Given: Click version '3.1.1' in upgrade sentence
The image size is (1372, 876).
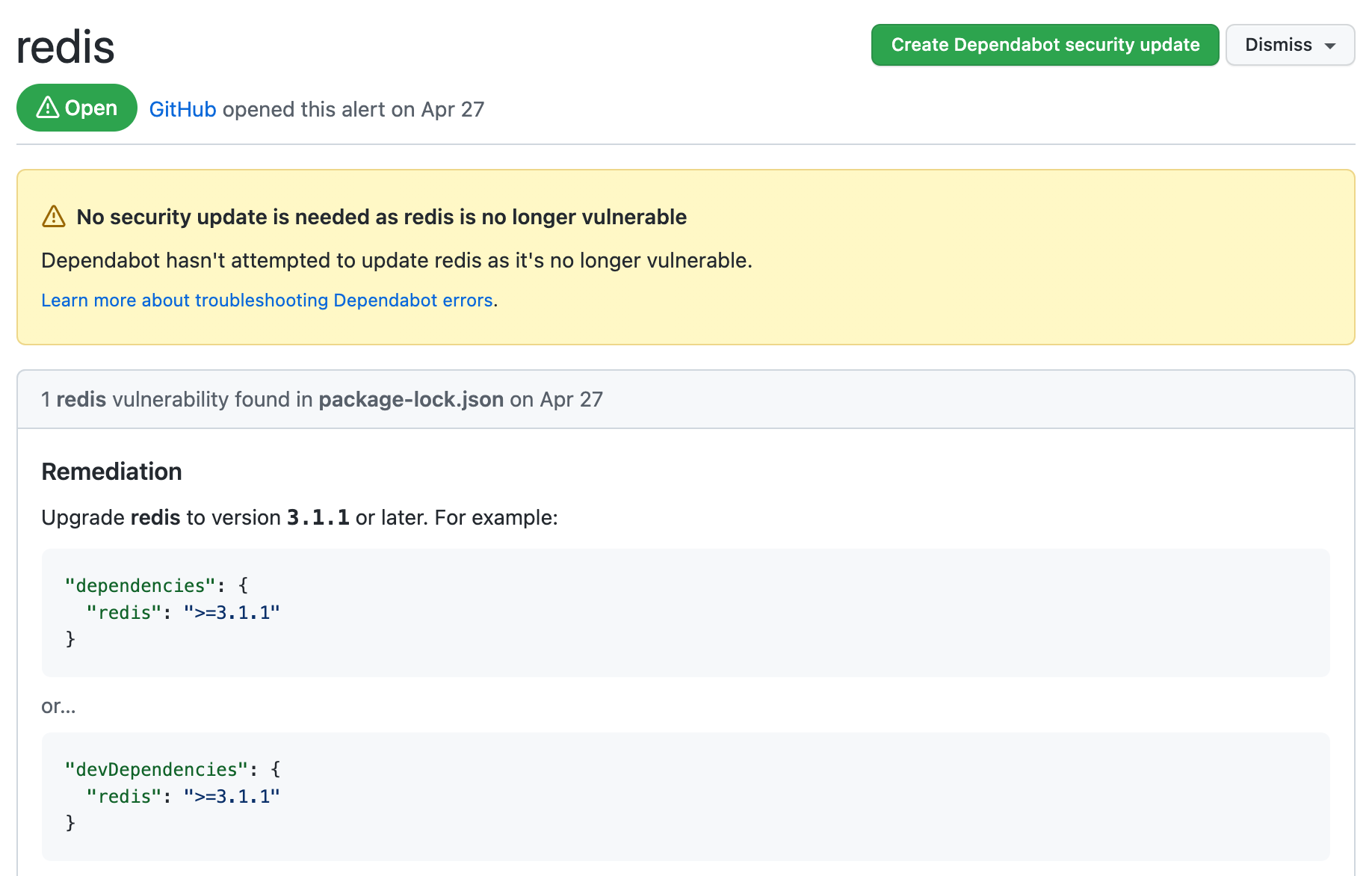Looking at the screenshot, I should point(318,517).
